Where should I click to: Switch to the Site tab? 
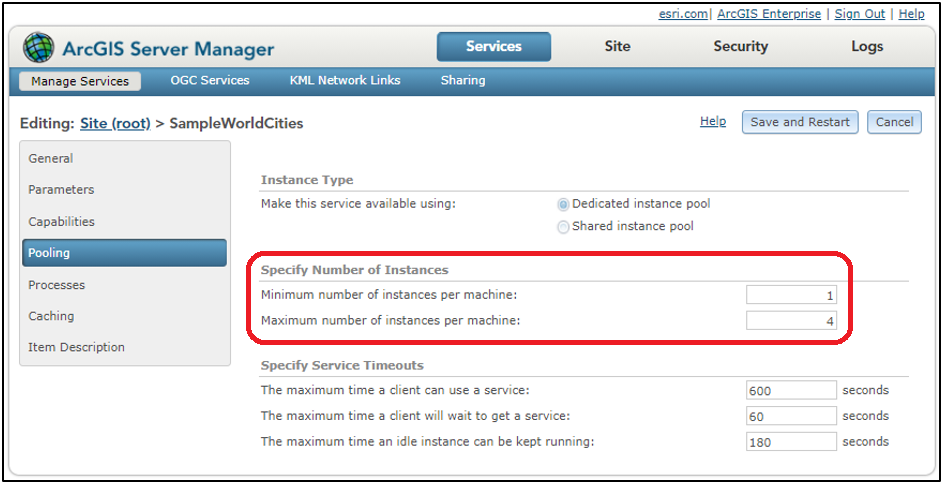tap(618, 47)
